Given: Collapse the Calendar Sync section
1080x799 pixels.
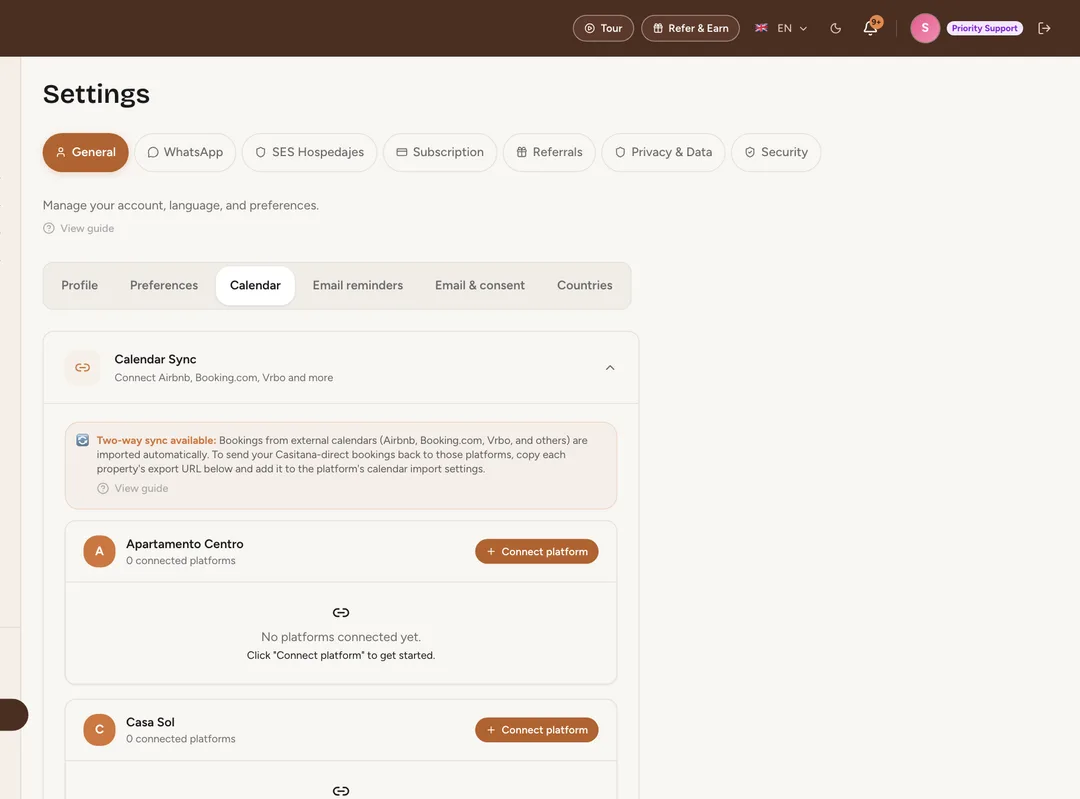Looking at the screenshot, I should click(610, 368).
